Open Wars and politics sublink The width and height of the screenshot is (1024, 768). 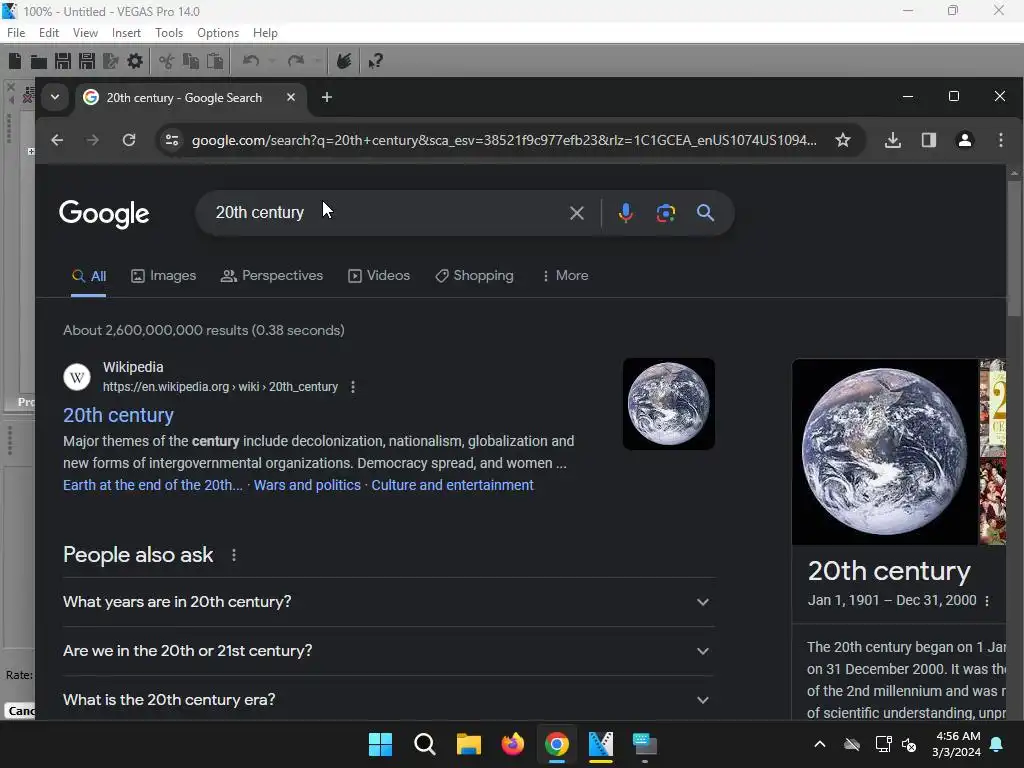pyautogui.click(x=307, y=485)
